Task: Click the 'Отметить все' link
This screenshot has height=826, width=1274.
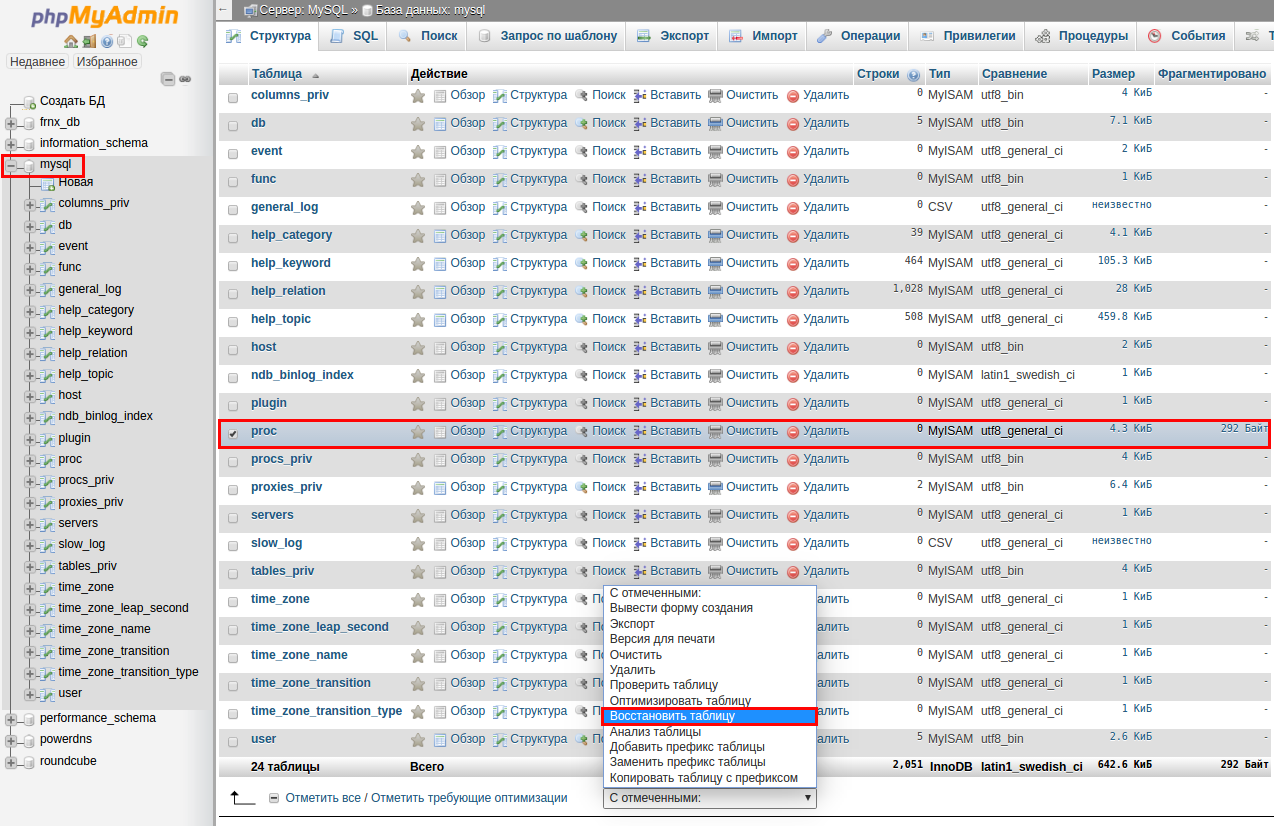Action: click(323, 798)
